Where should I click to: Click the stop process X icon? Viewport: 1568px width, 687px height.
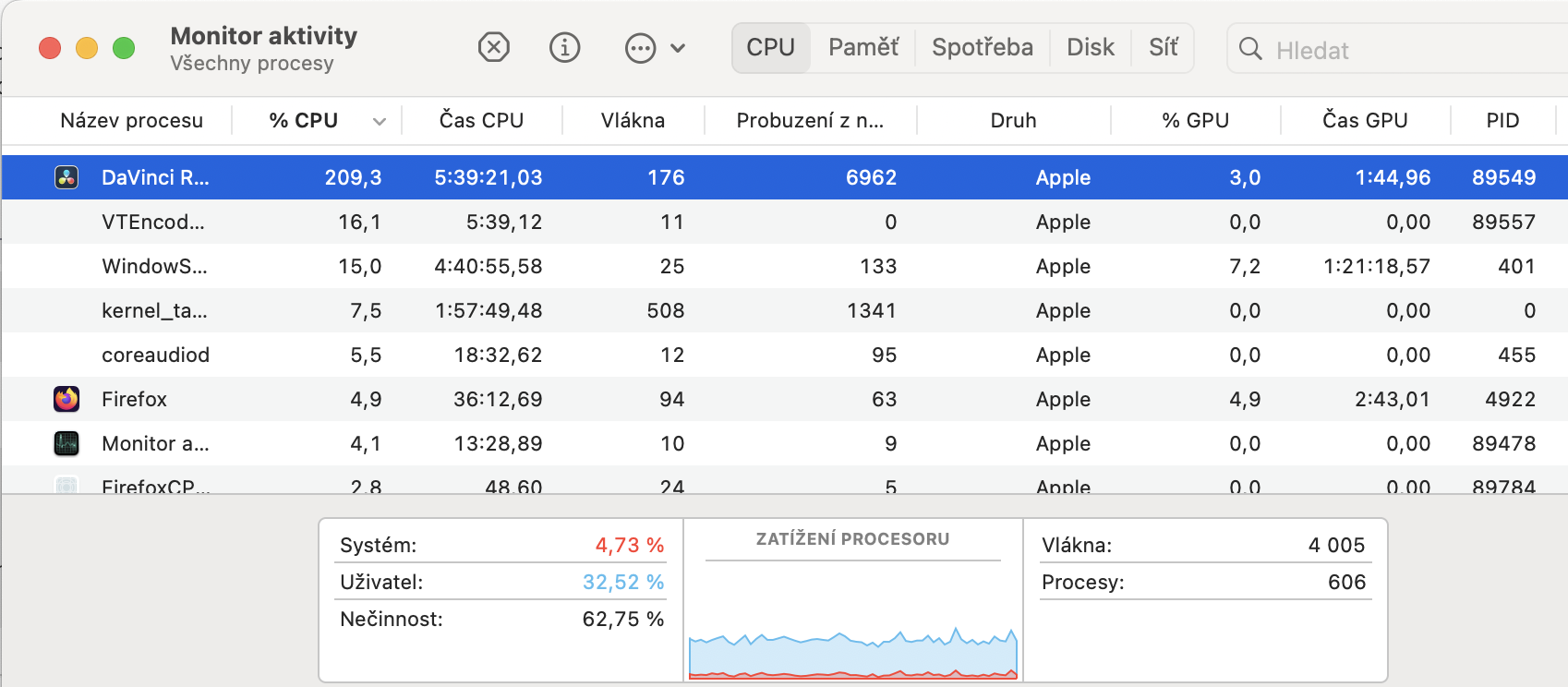coord(494,47)
